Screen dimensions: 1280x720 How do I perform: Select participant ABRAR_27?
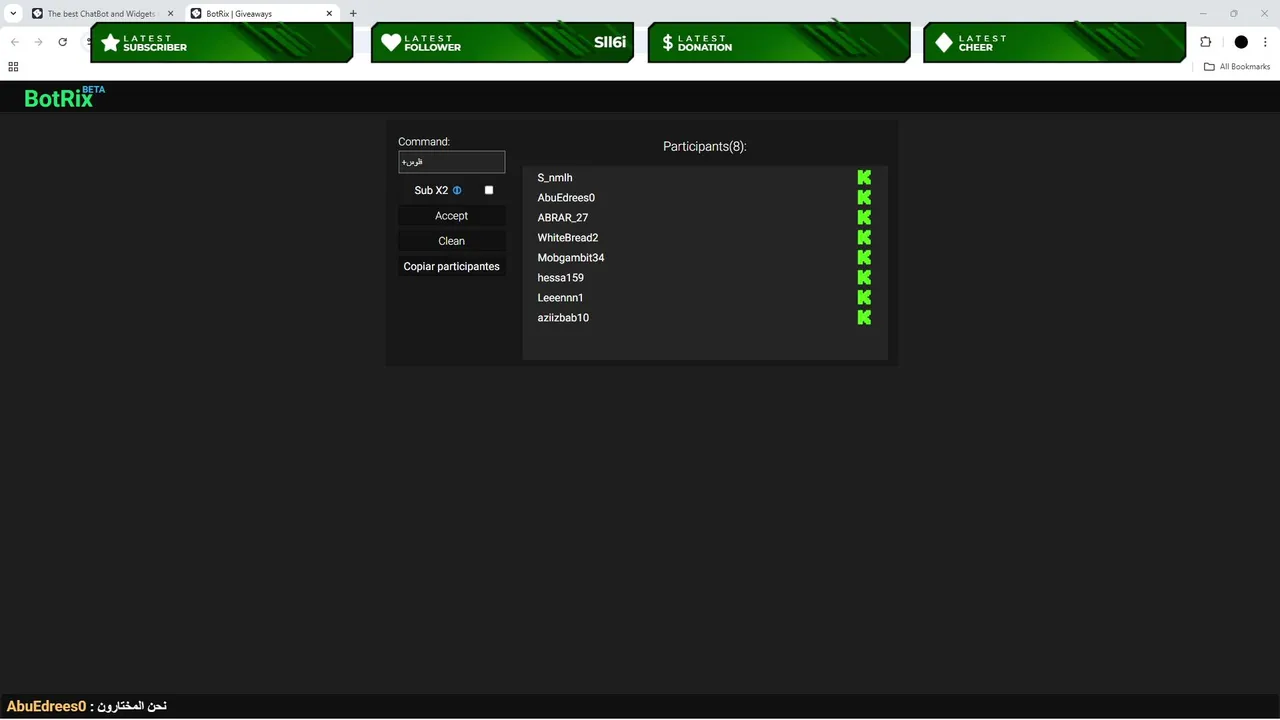point(563,217)
